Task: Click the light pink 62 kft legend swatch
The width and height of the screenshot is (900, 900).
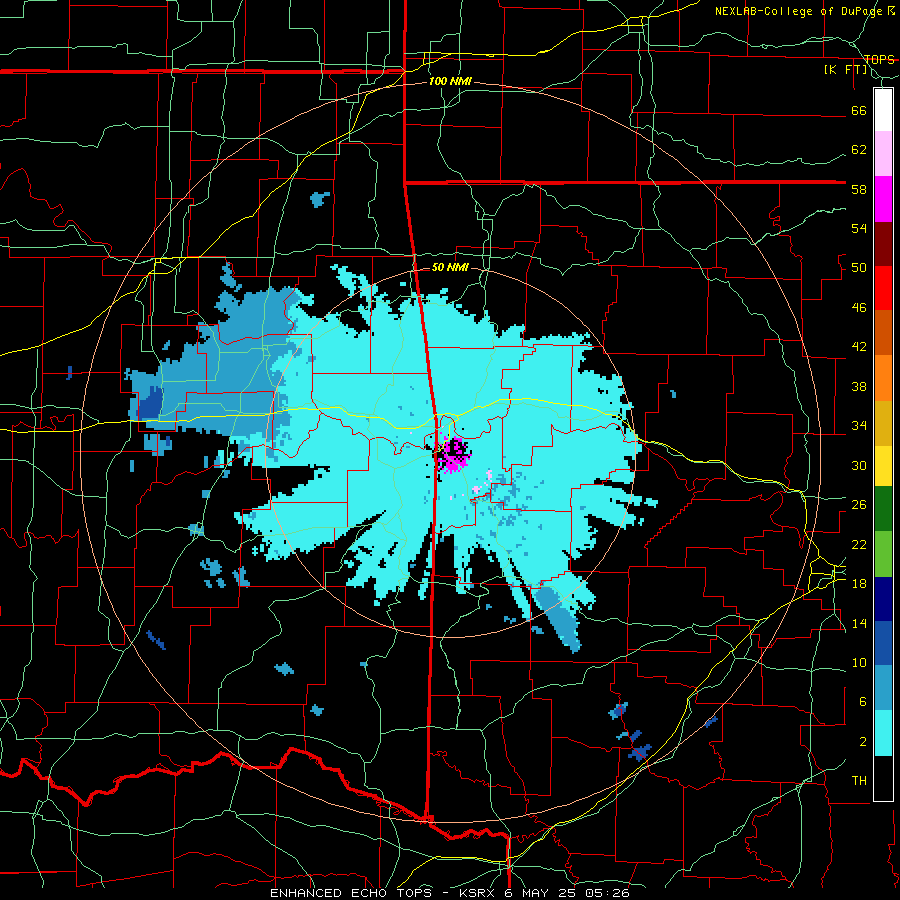Action: tap(883, 153)
